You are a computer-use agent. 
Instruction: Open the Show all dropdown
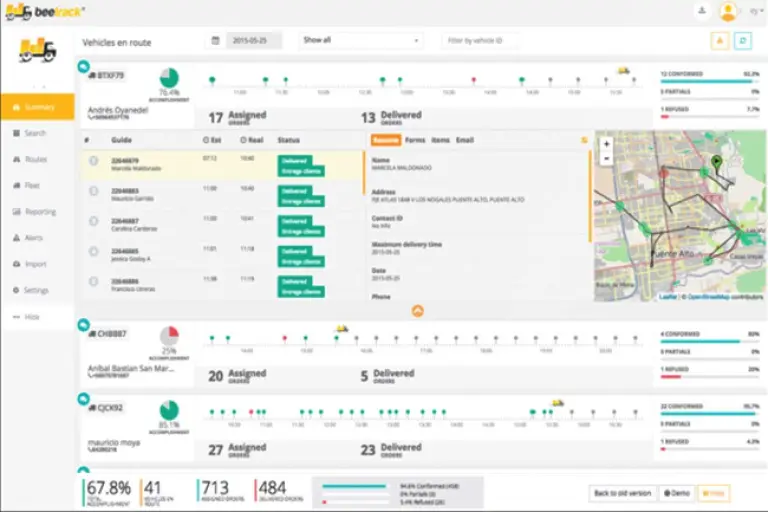[360, 41]
